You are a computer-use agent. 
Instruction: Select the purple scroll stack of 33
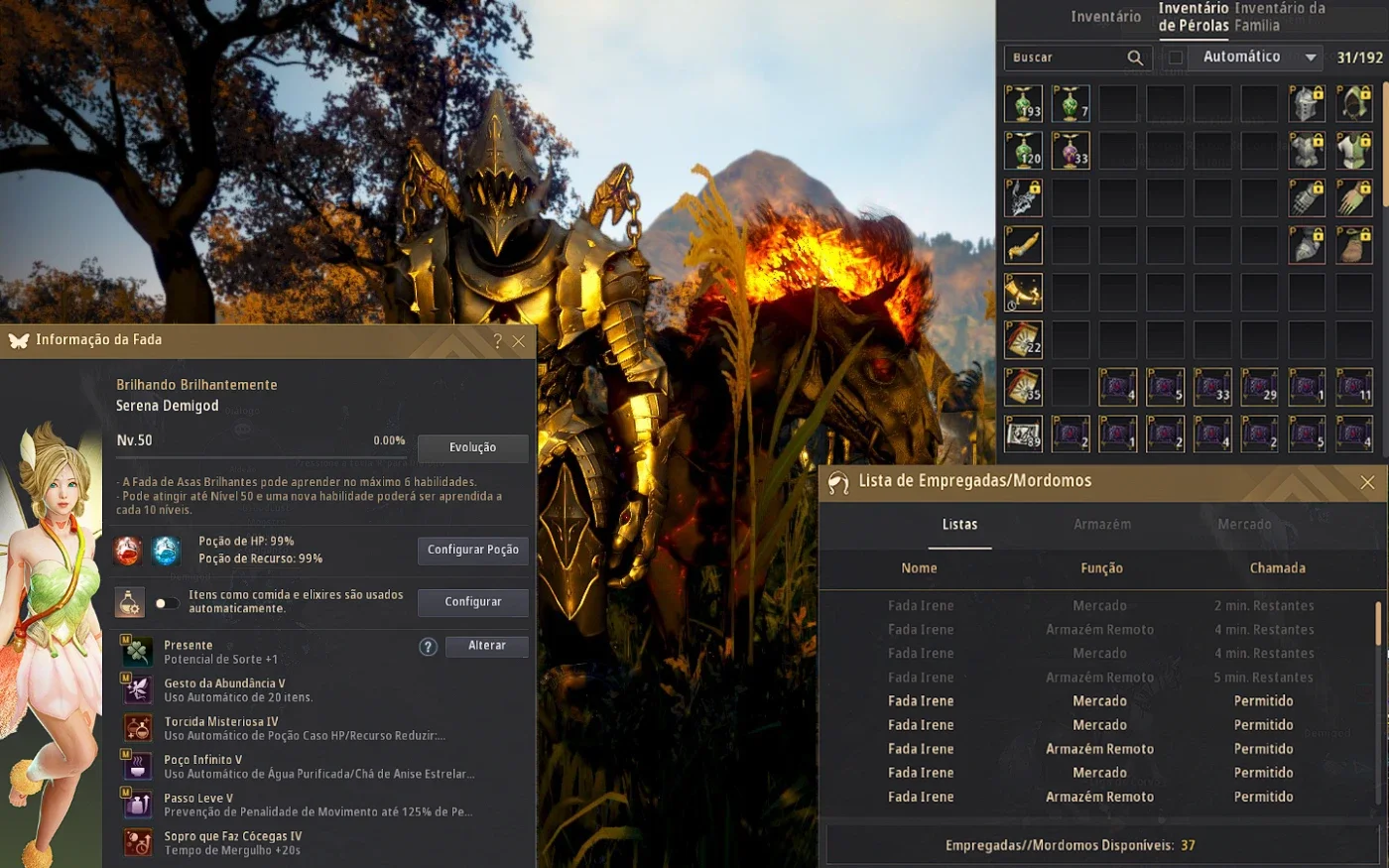(1212, 387)
